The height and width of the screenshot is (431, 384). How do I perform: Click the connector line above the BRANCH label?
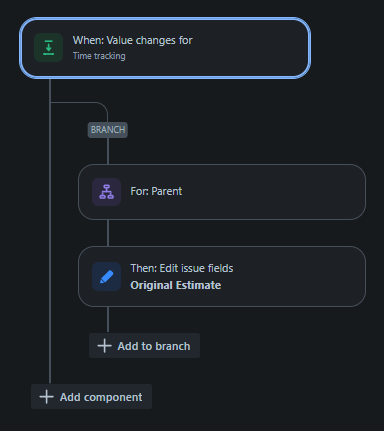click(108, 115)
